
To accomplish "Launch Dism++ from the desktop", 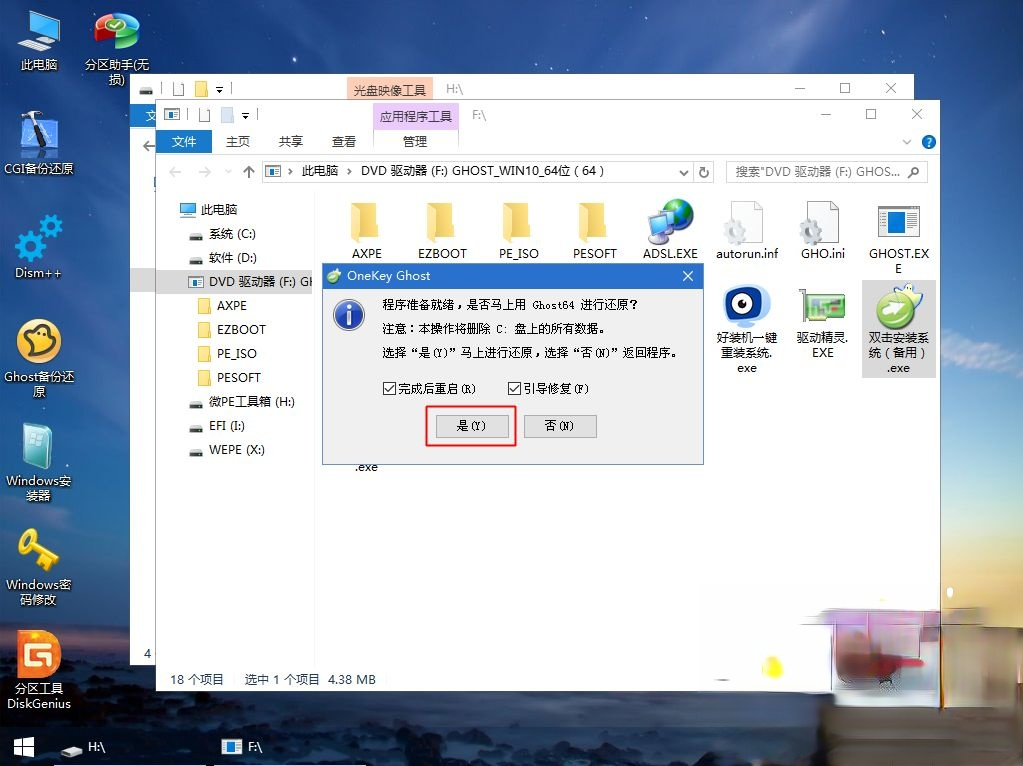I will point(38,247).
